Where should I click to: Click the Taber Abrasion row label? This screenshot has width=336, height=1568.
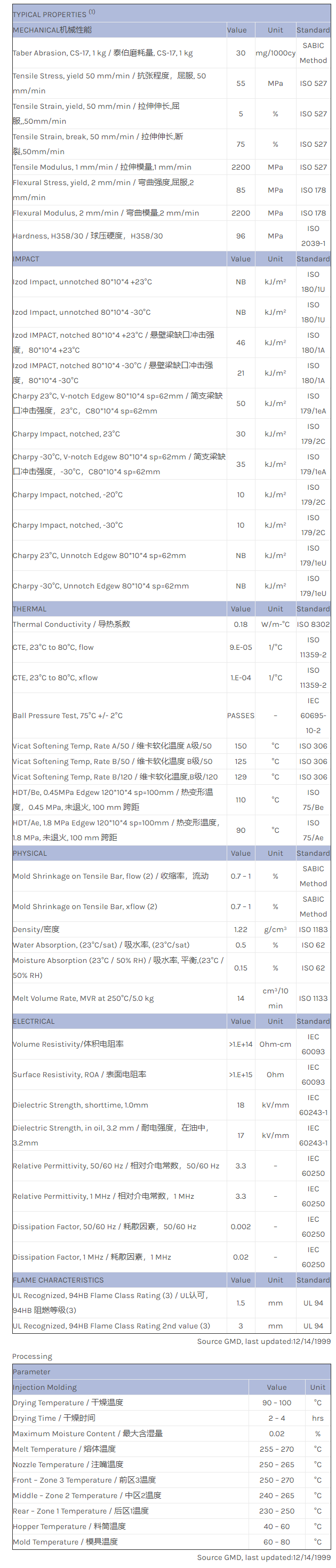[102, 53]
